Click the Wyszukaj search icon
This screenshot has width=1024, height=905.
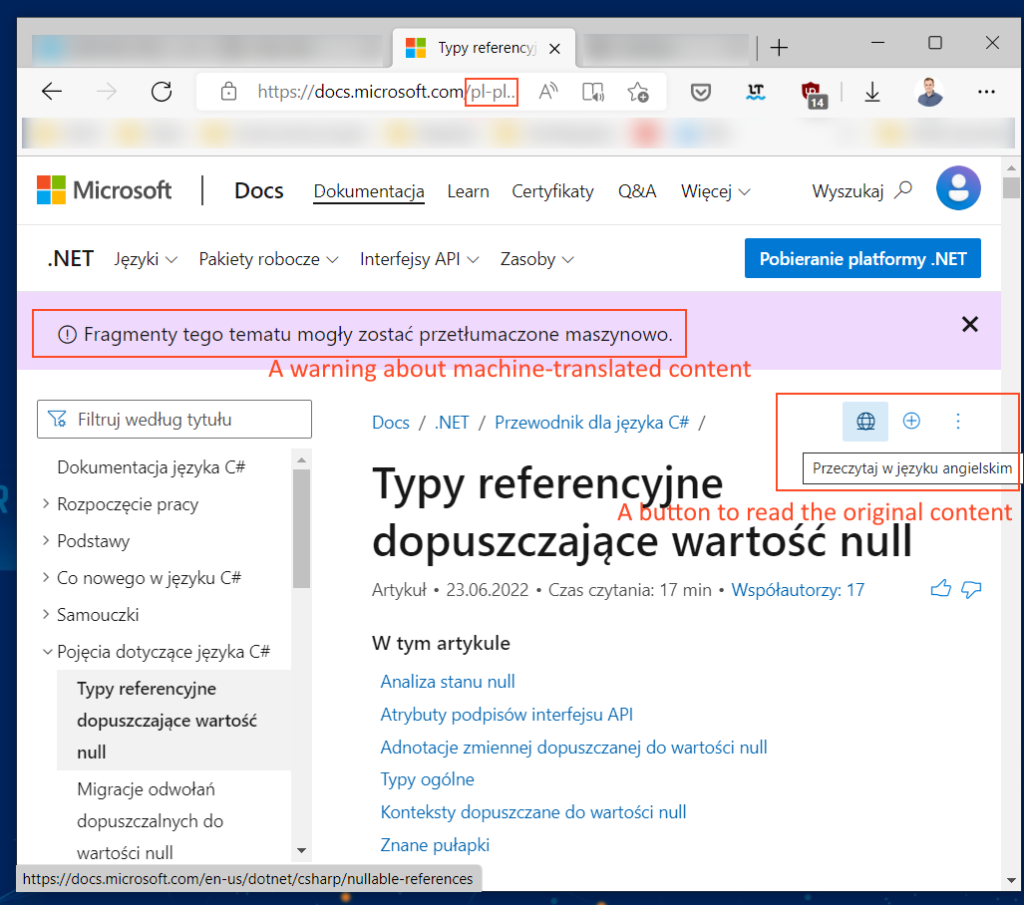[903, 190]
